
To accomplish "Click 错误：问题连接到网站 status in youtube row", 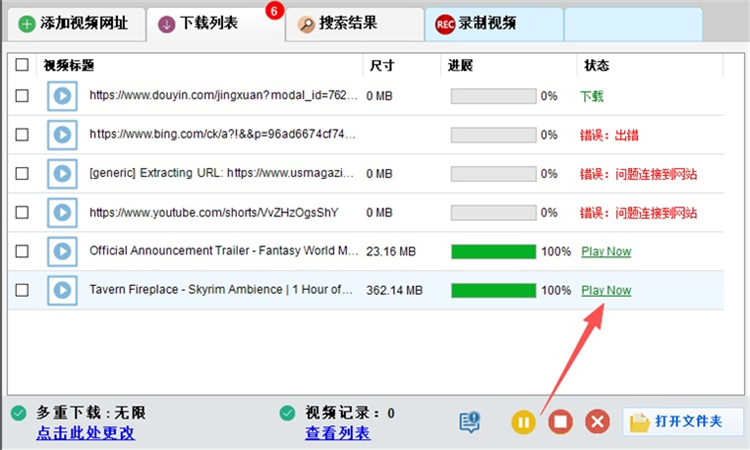I will (638, 213).
